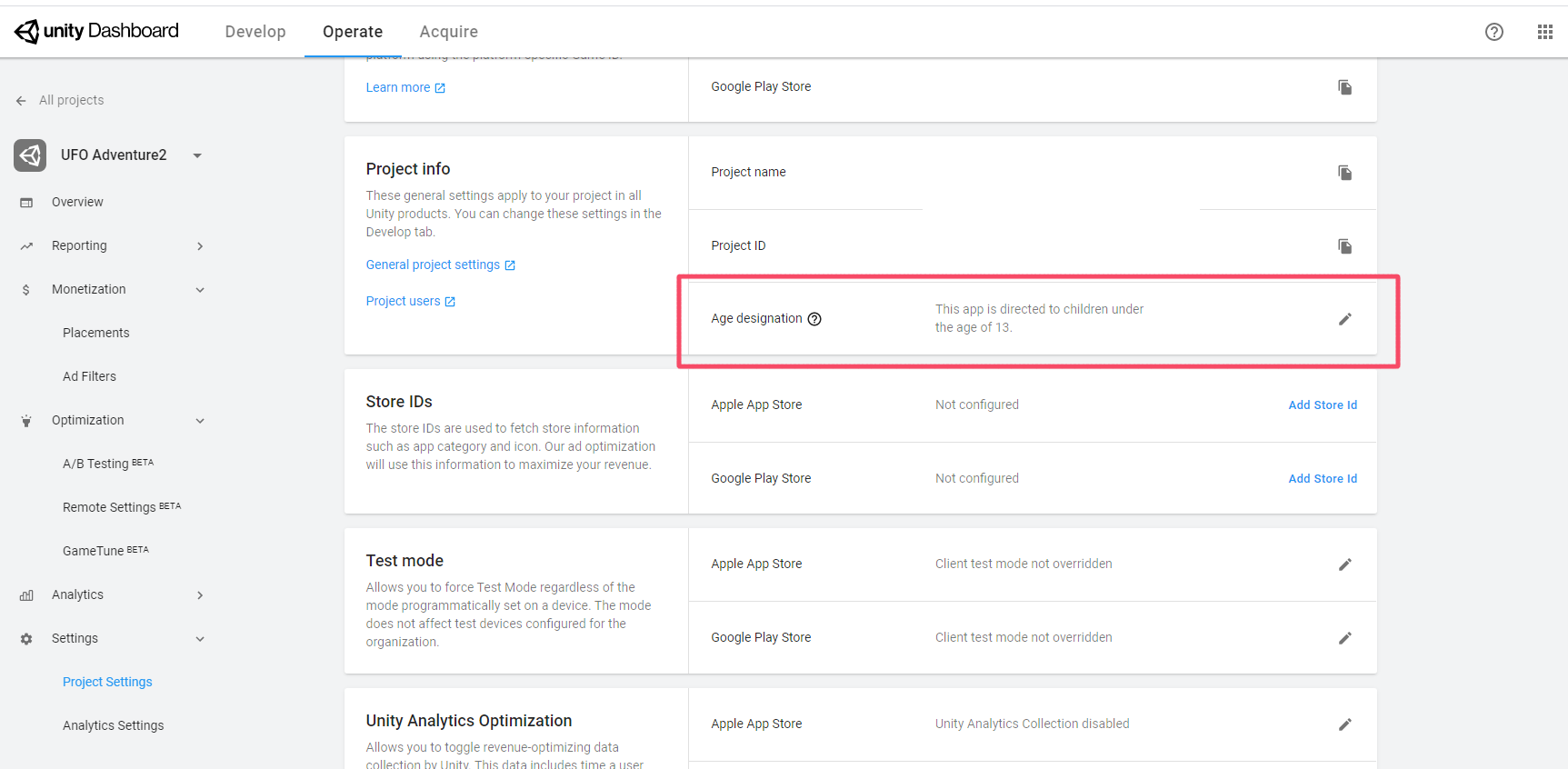Edit the Age designation setting
1568x769 pixels.
pyautogui.click(x=1345, y=319)
